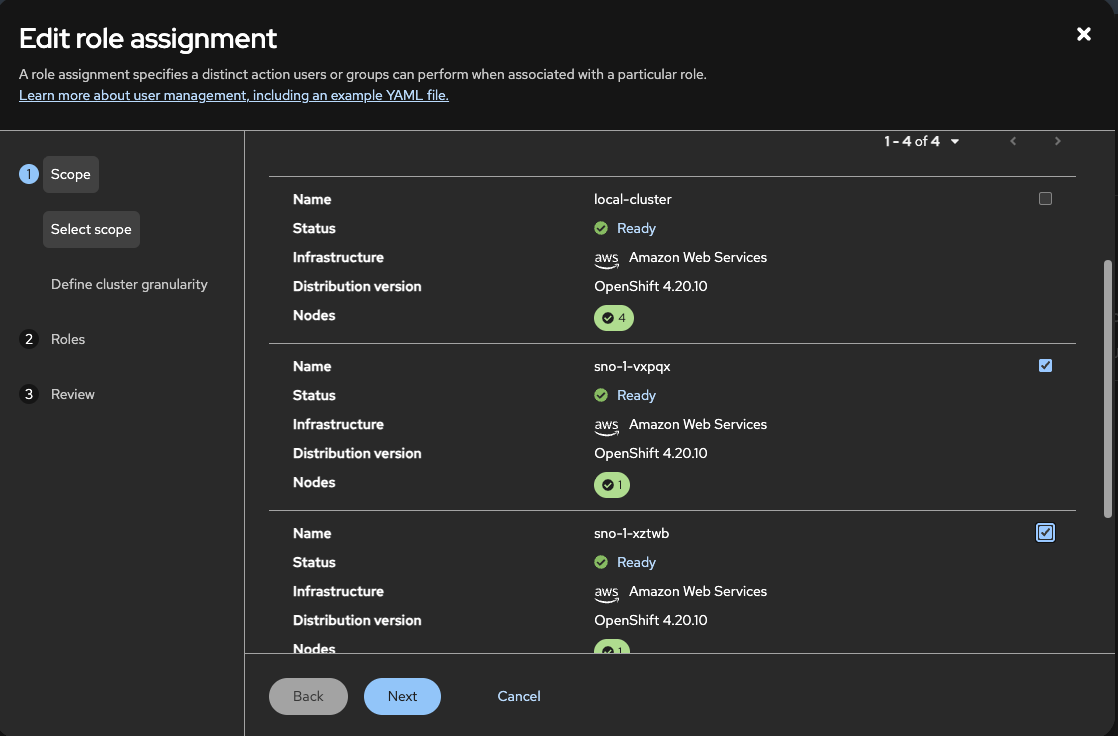This screenshot has height=736, width=1118.
Task: Select the local-cluster checkbox
Action: click(x=1045, y=199)
